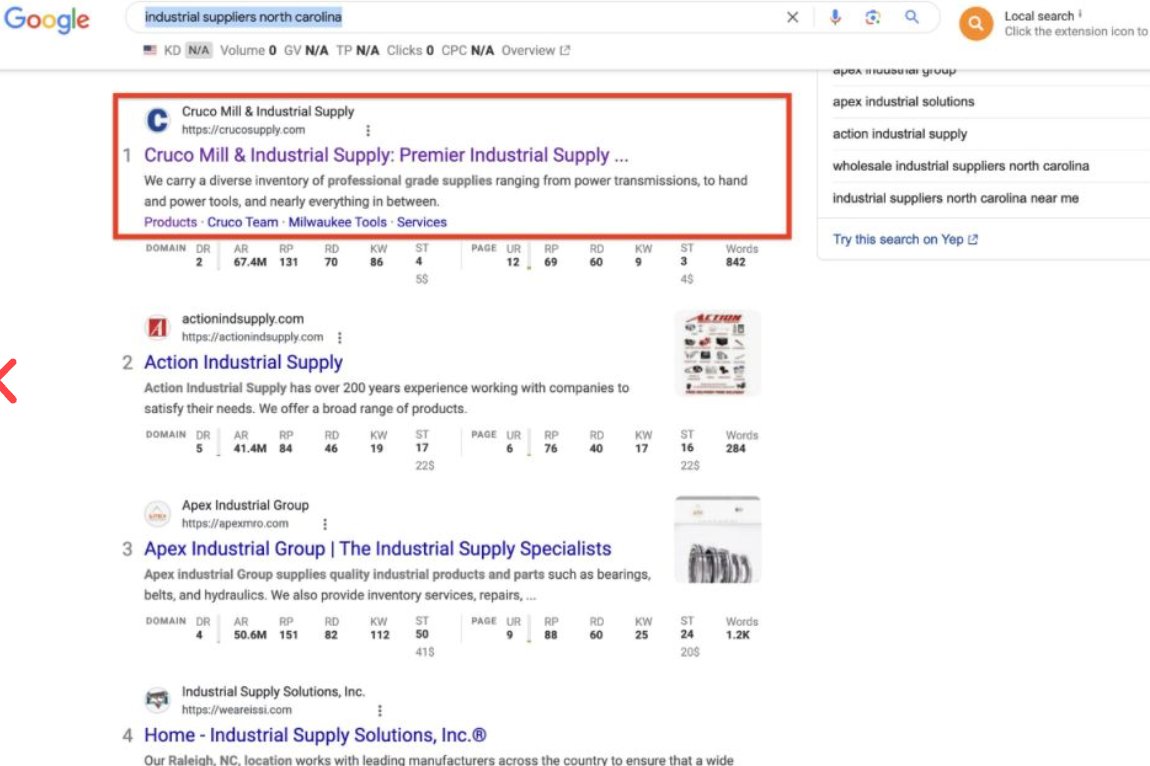This screenshot has width=1150, height=766.
Task: Click the https://actionindsupply.com URL text
Action: tap(252, 337)
